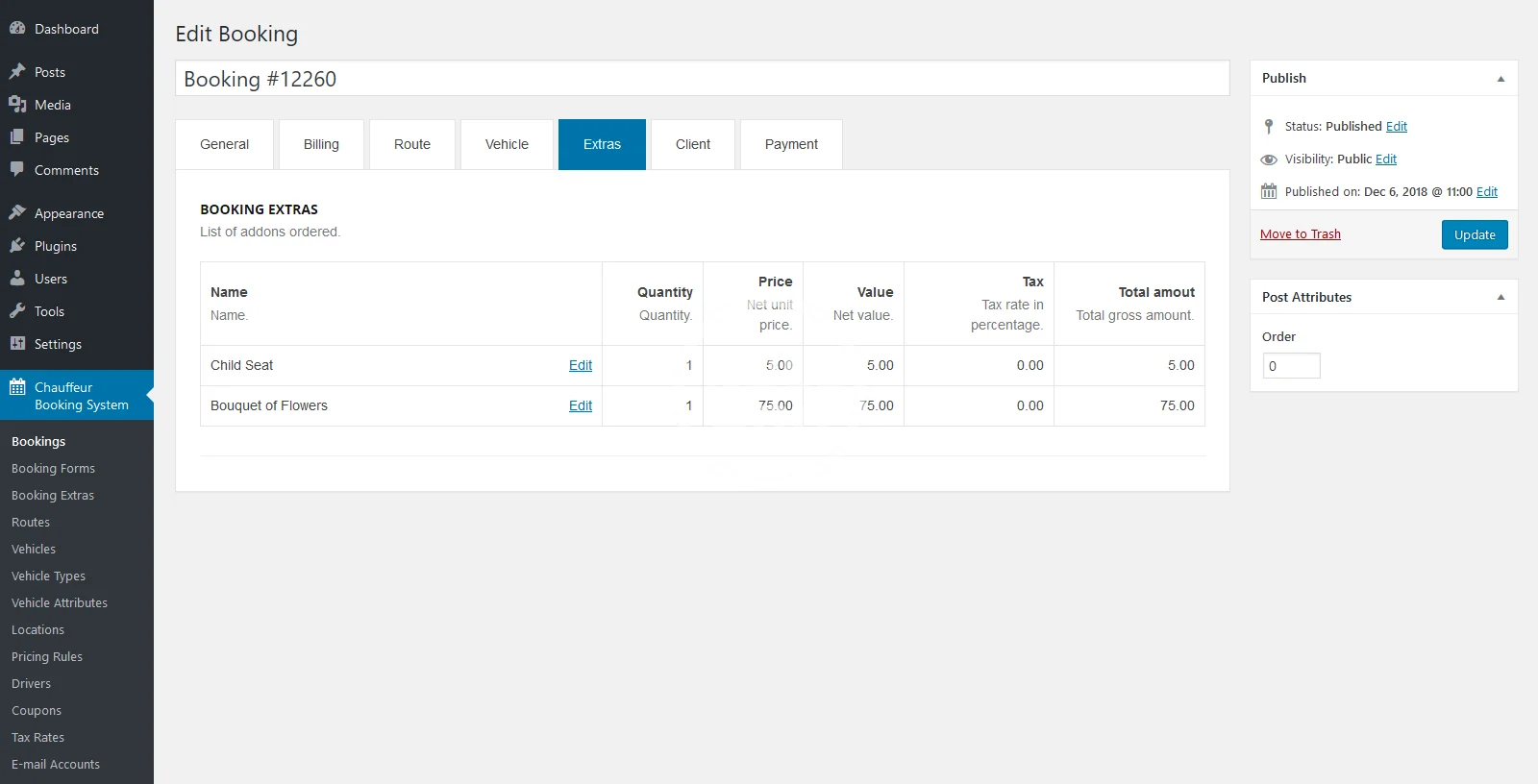
Task: Select the Vehicle tab
Action: (507, 144)
